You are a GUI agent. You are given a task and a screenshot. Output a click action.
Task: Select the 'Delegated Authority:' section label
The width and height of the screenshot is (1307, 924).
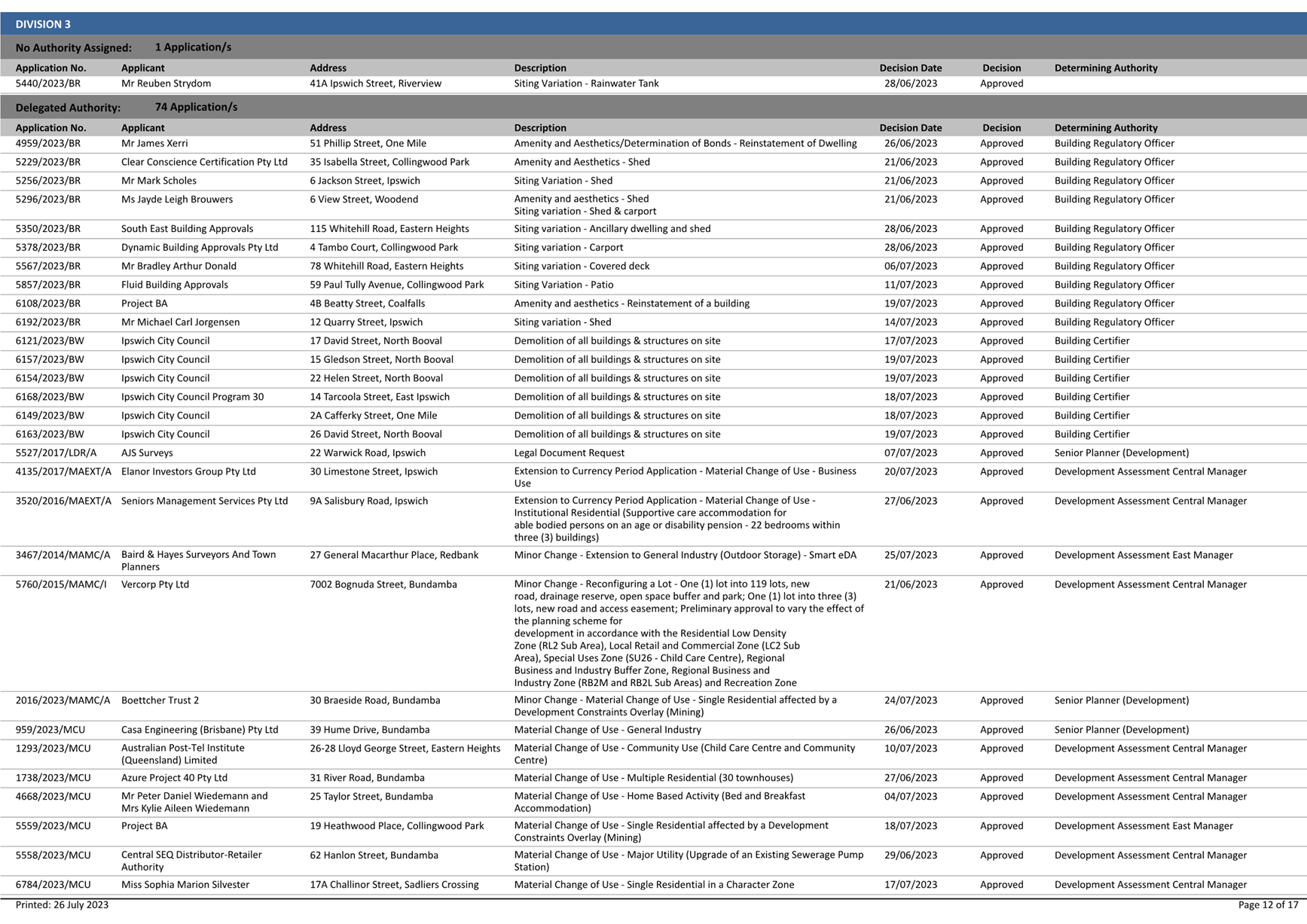(68, 108)
